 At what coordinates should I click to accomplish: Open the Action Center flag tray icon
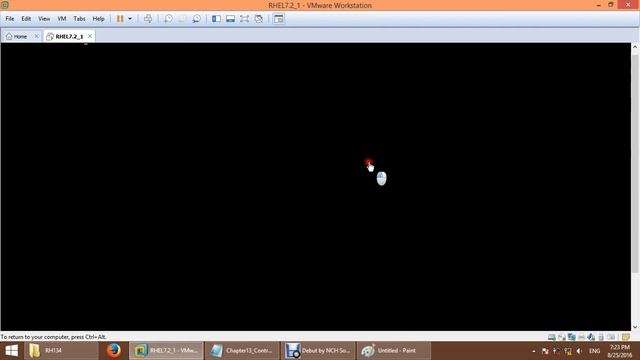coord(545,351)
